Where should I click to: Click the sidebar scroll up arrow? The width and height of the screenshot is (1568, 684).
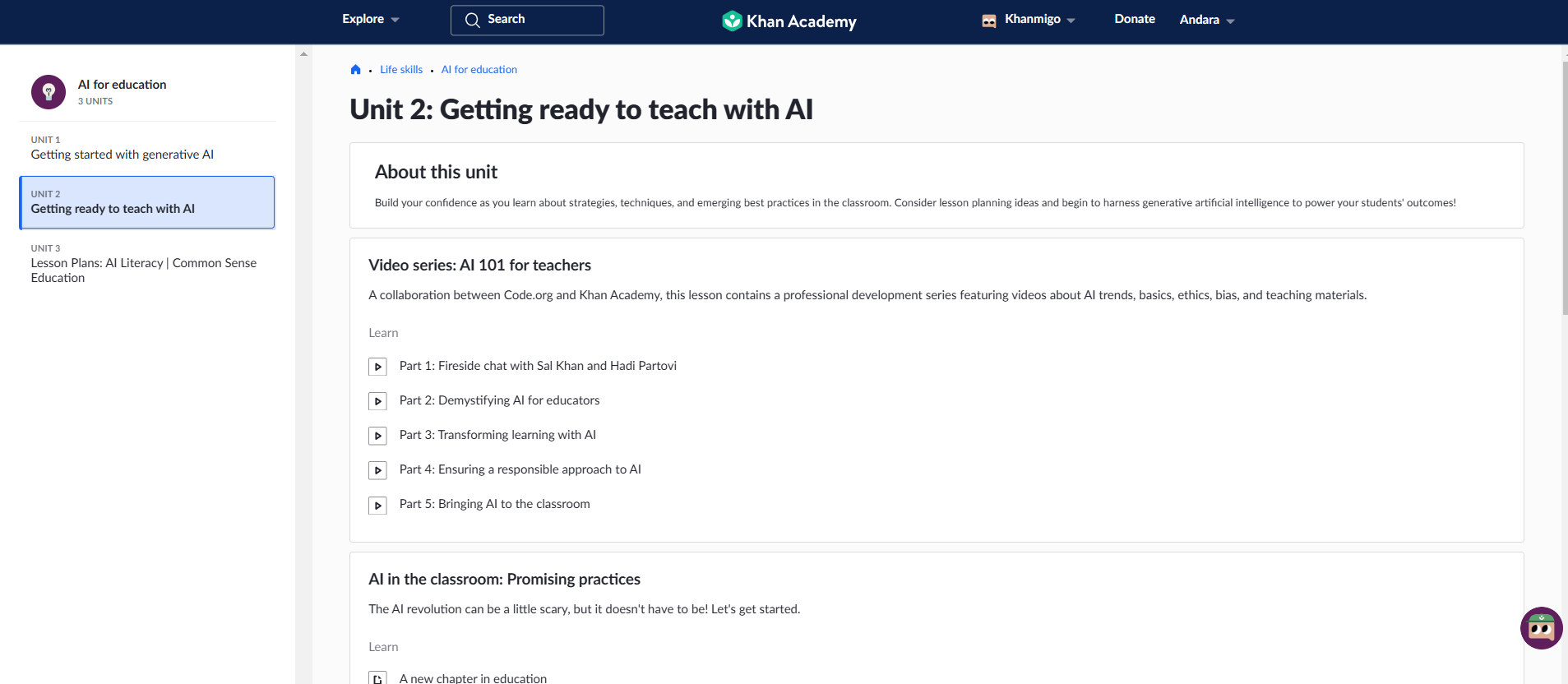tap(303, 53)
